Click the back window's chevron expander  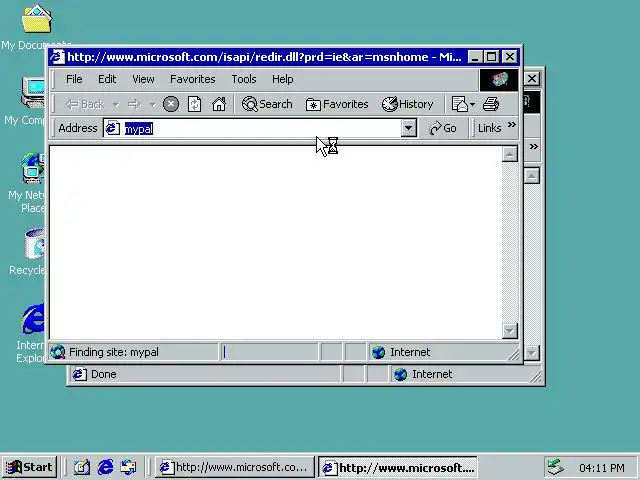[533, 146]
